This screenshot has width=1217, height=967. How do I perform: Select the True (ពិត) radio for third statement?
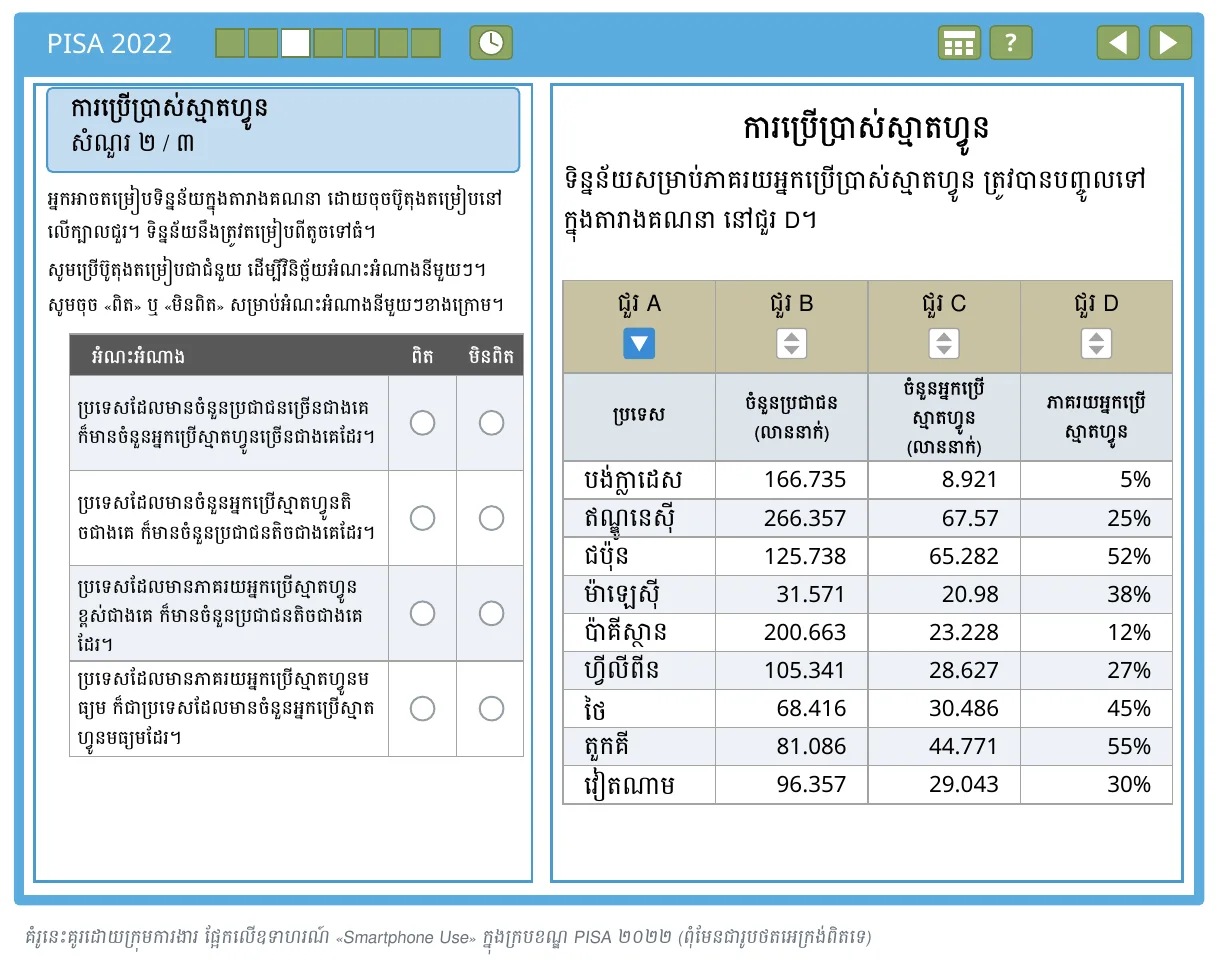click(423, 613)
